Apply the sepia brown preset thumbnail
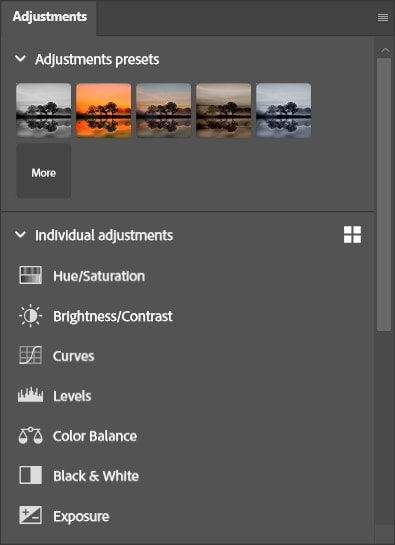The width and height of the screenshot is (395, 545). 224,110
